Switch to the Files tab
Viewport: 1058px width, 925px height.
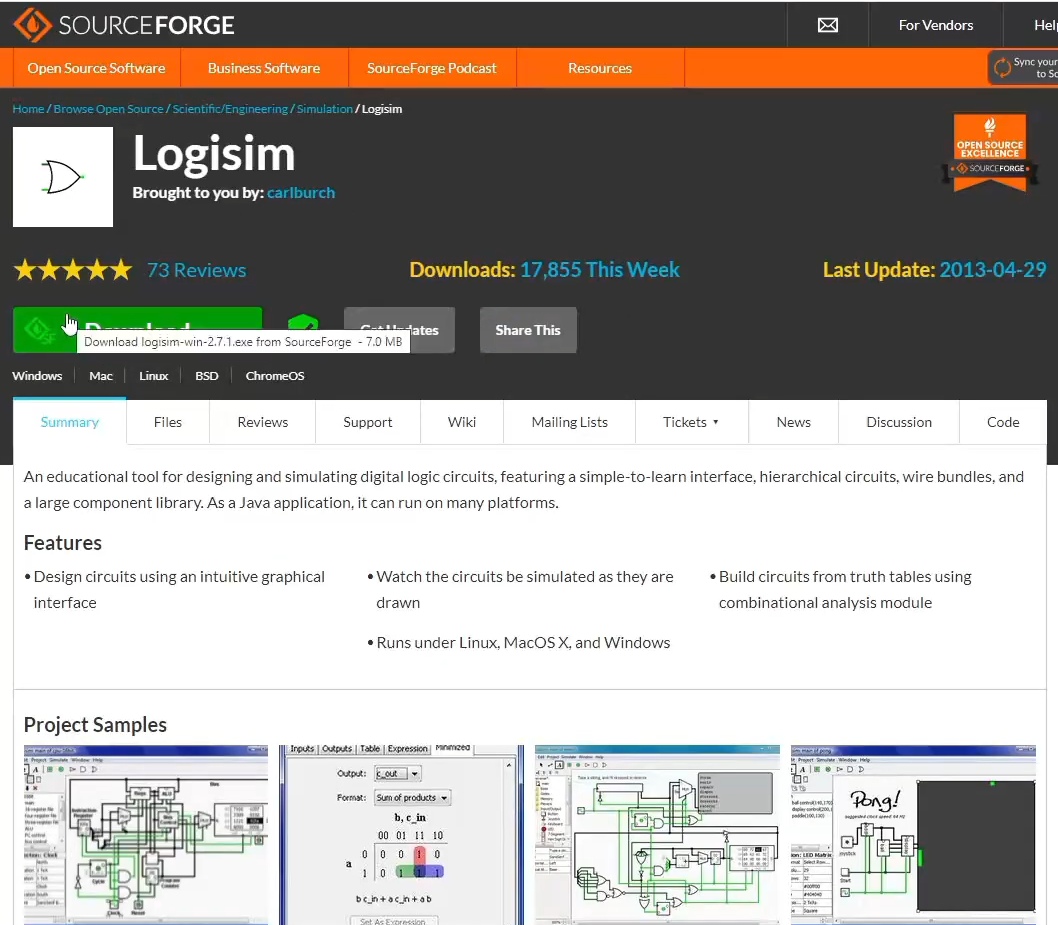click(167, 422)
